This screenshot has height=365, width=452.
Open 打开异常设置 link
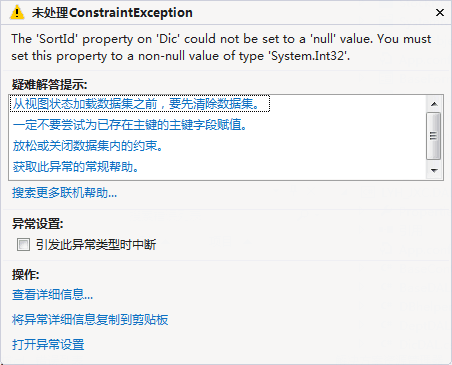(x=48, y=344)
